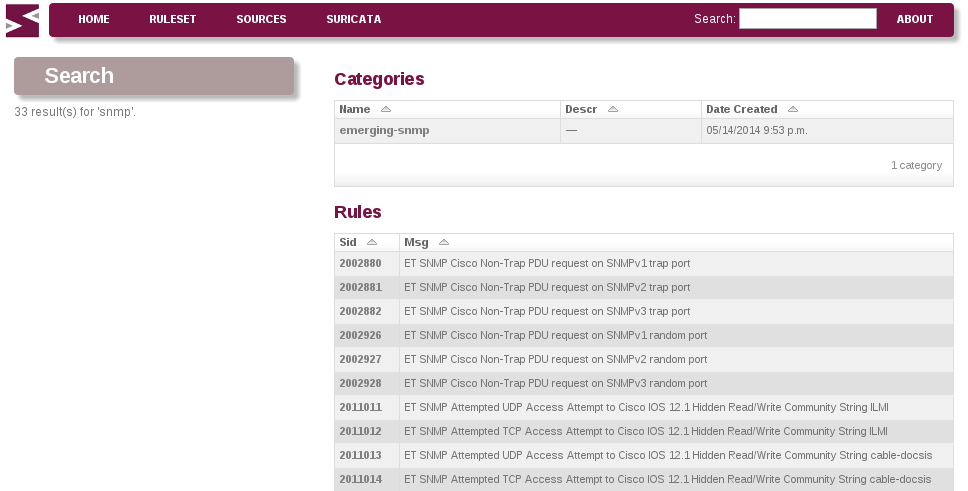Open the RULESET menu item
Viewport: 968px width, 491px height.
pyautogui.click(x=172, y=19)
